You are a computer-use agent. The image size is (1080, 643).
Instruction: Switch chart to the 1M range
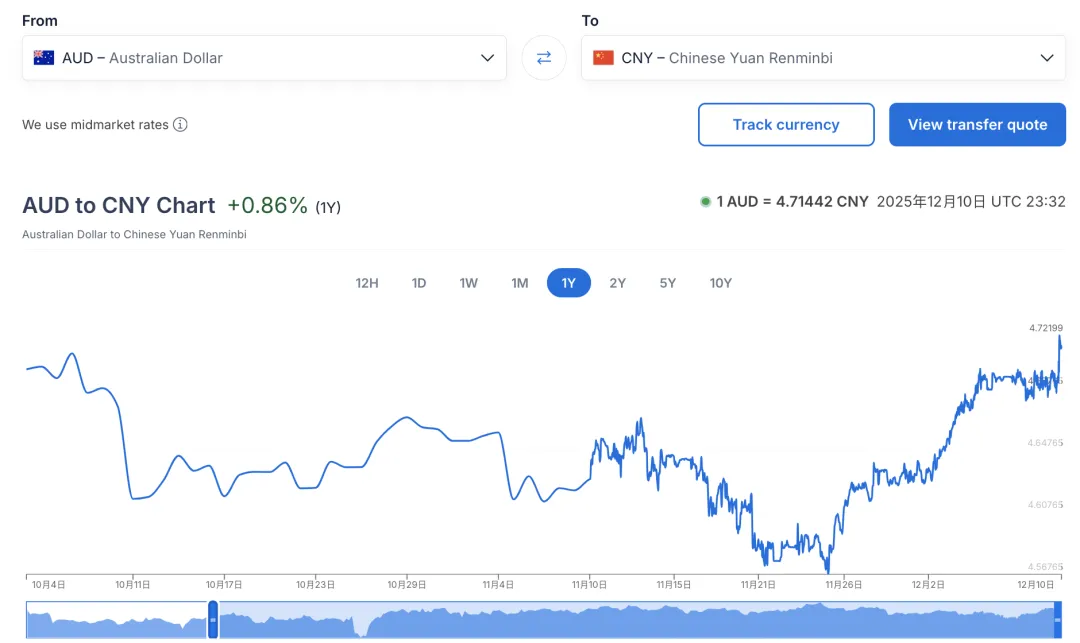(519, 283)
